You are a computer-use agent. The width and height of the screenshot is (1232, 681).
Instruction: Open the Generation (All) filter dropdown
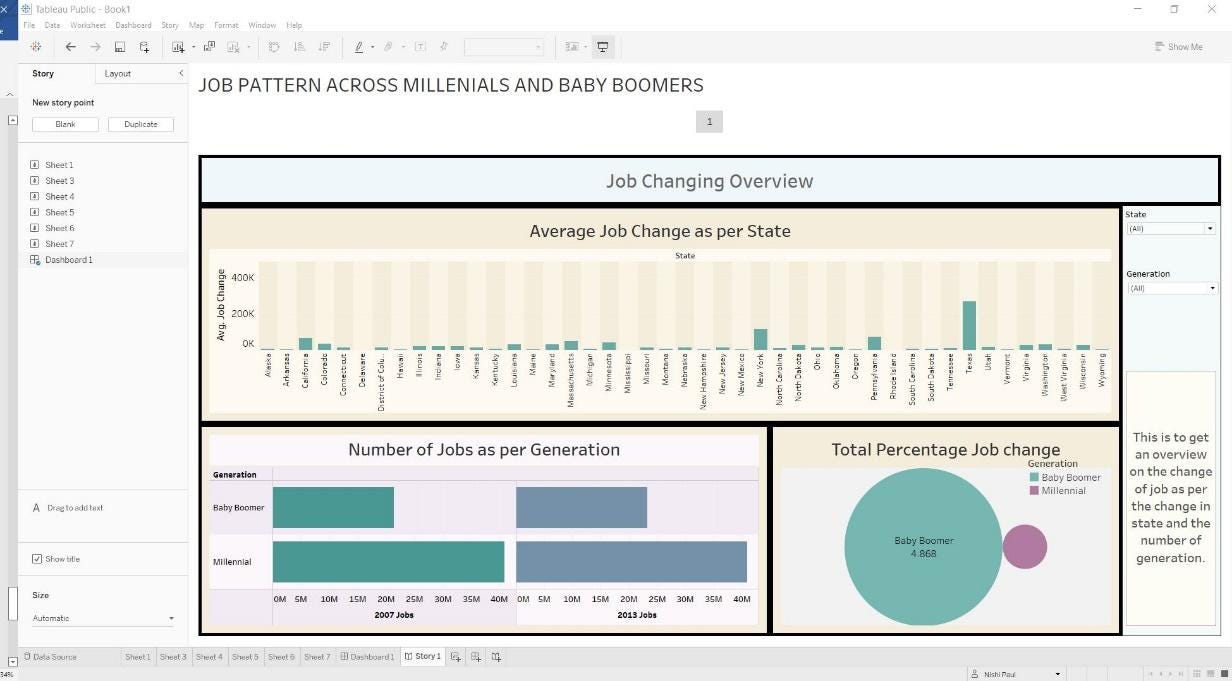coord(1211,288)
